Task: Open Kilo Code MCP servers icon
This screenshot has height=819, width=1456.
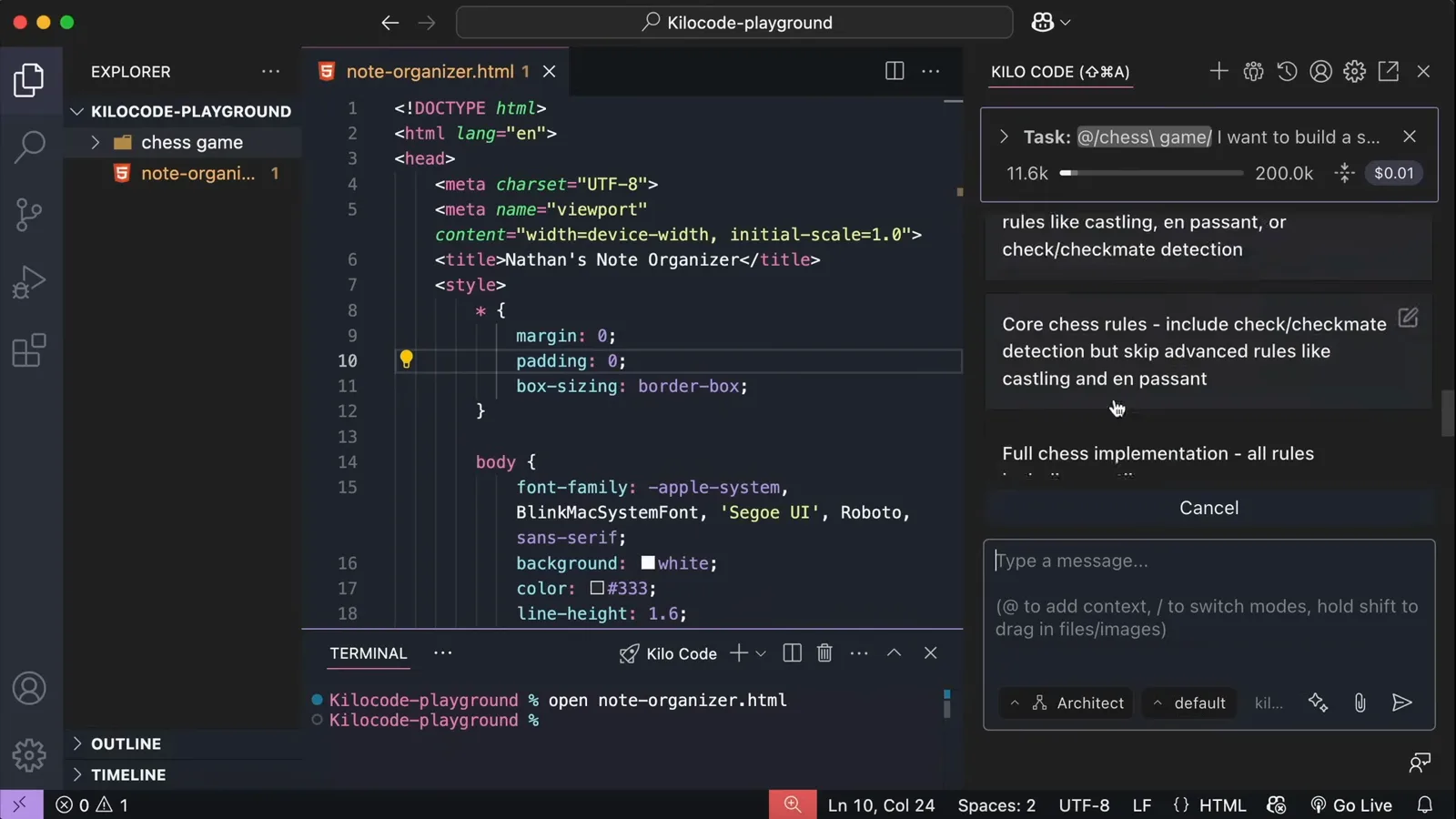Action: tap(1253, 71)
